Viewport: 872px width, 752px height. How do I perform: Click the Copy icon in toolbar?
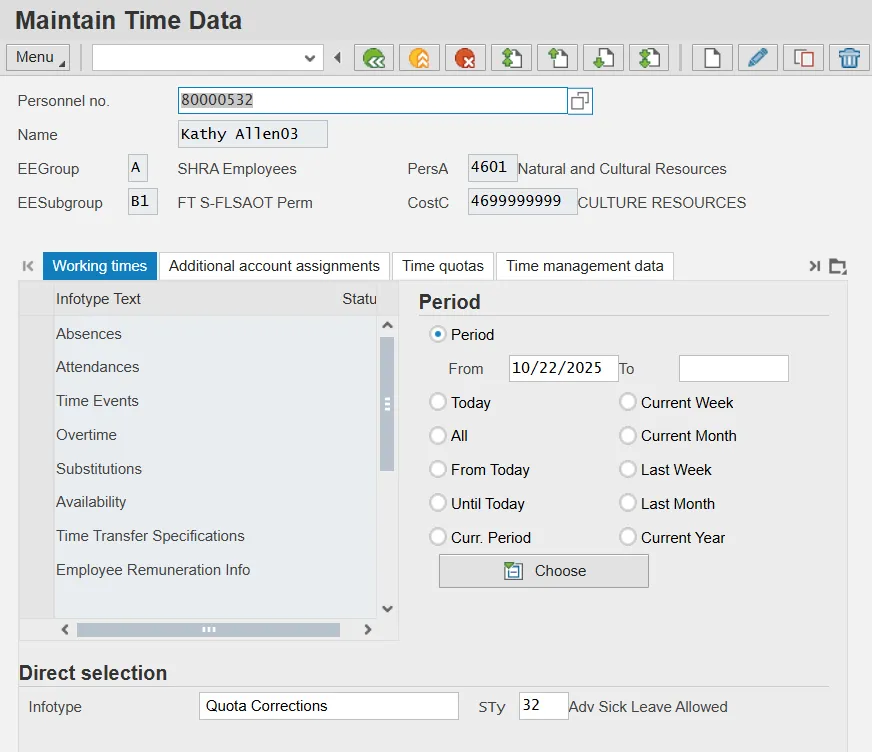click(804, 58)
